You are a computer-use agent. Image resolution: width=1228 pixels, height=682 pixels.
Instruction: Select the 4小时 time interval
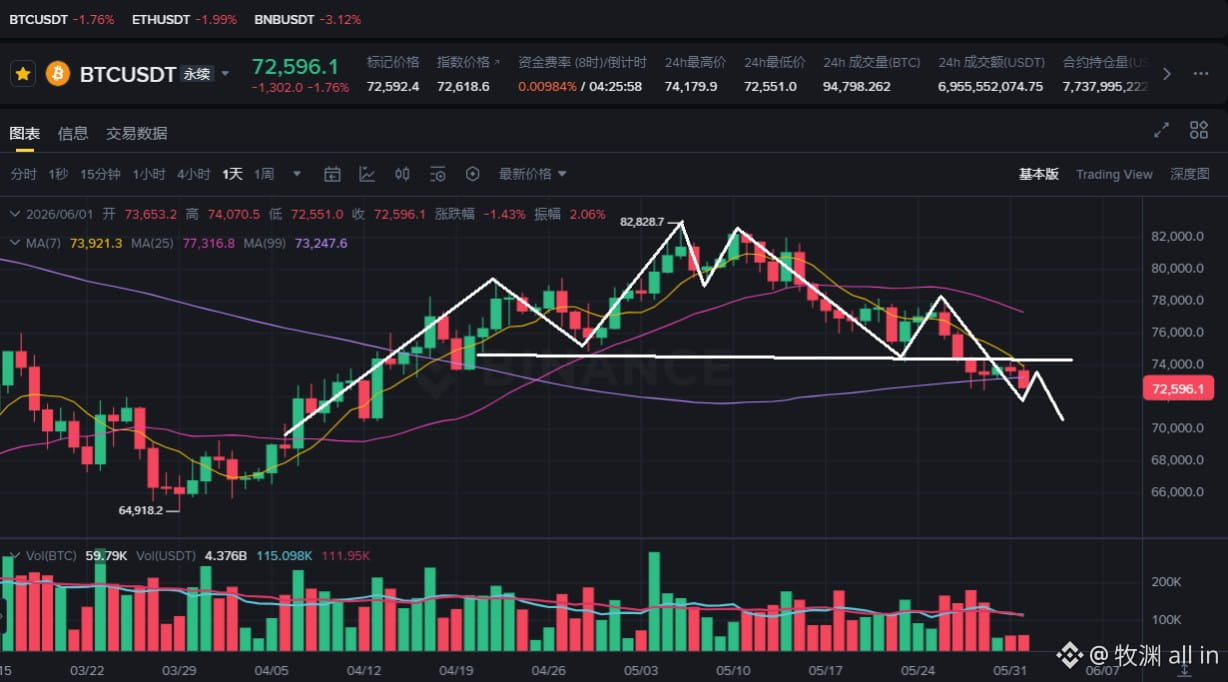pos(194,174)
